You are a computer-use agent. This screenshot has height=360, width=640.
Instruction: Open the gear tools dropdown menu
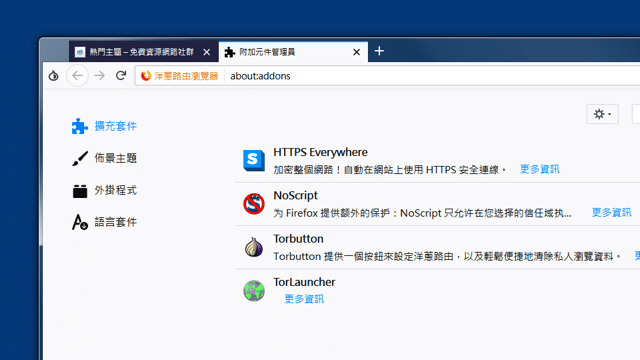coord(602,114)
